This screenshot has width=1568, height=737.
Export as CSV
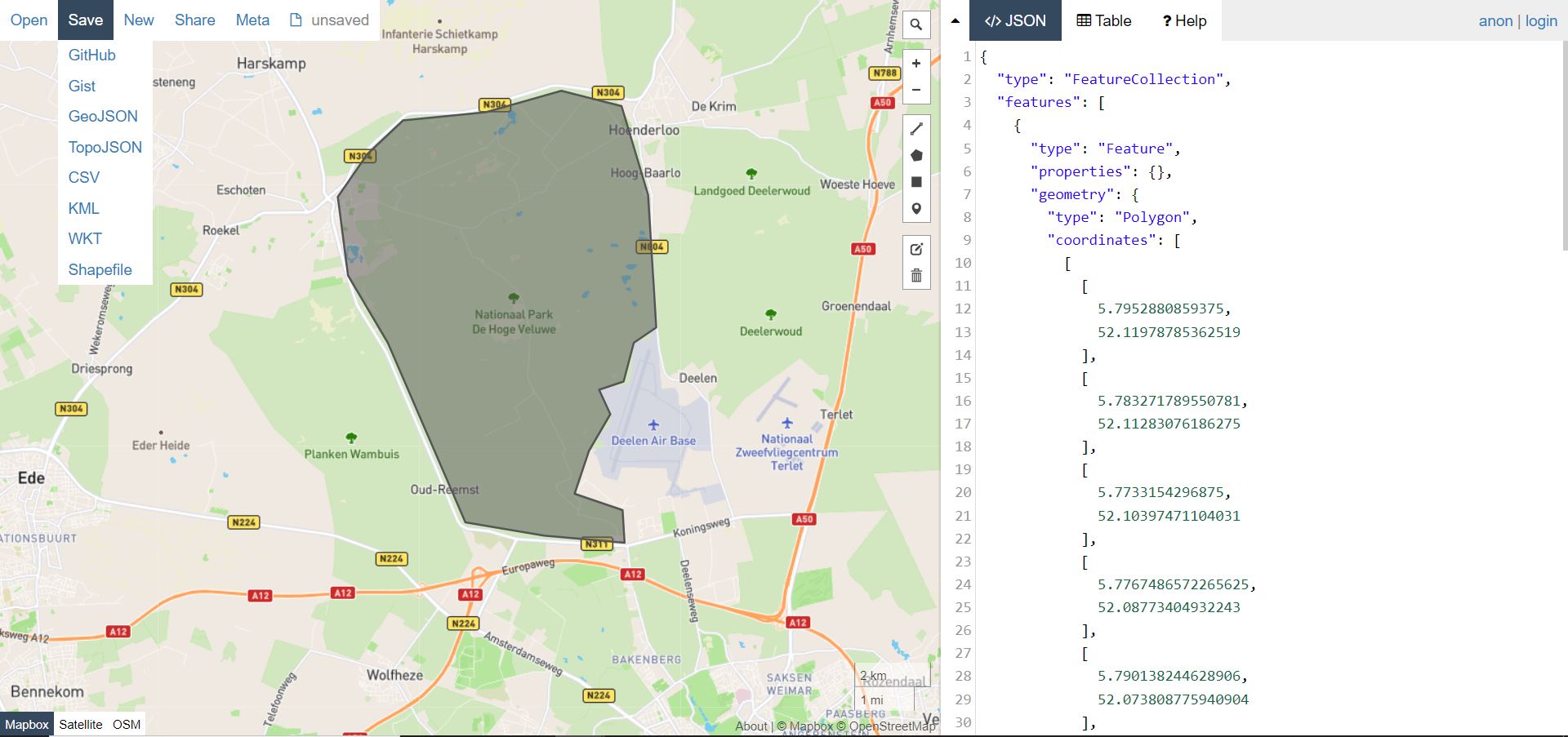tap(84, 178)
